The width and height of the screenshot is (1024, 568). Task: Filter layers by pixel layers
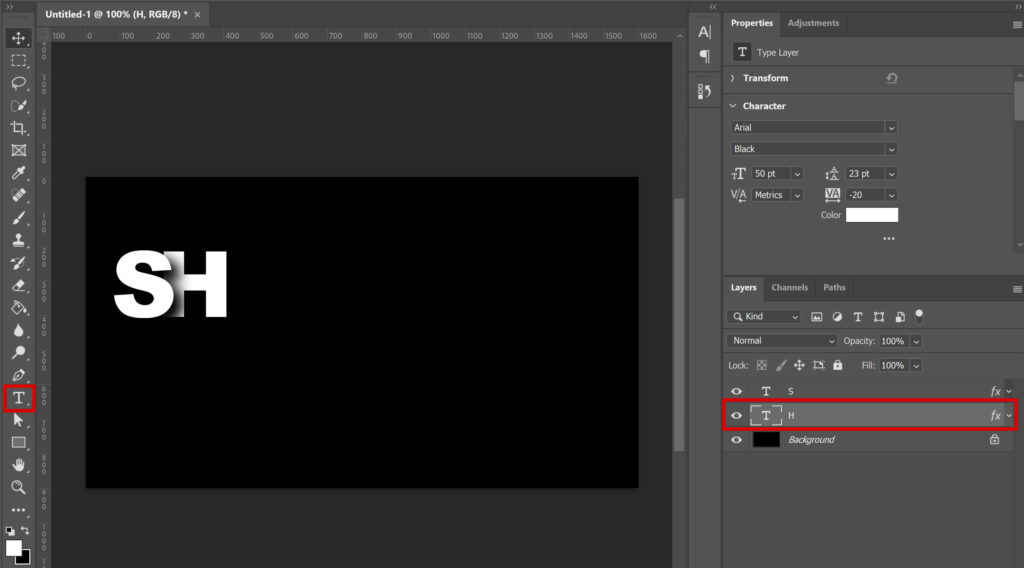[x=816, y=317]
